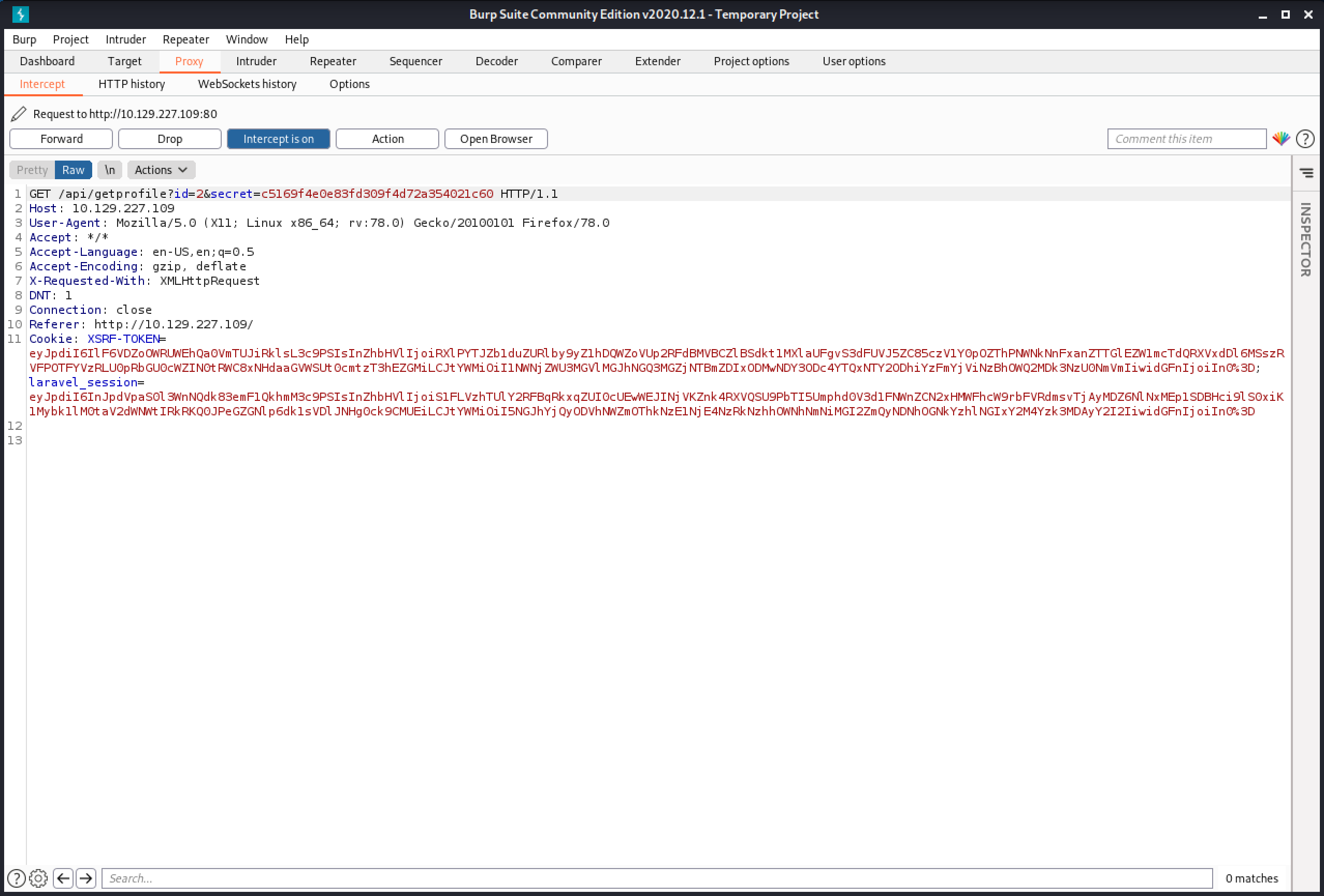Open the Comparer tab
Image resolution: width=1324 pixels, height=896 pixels.
(577, 61)
